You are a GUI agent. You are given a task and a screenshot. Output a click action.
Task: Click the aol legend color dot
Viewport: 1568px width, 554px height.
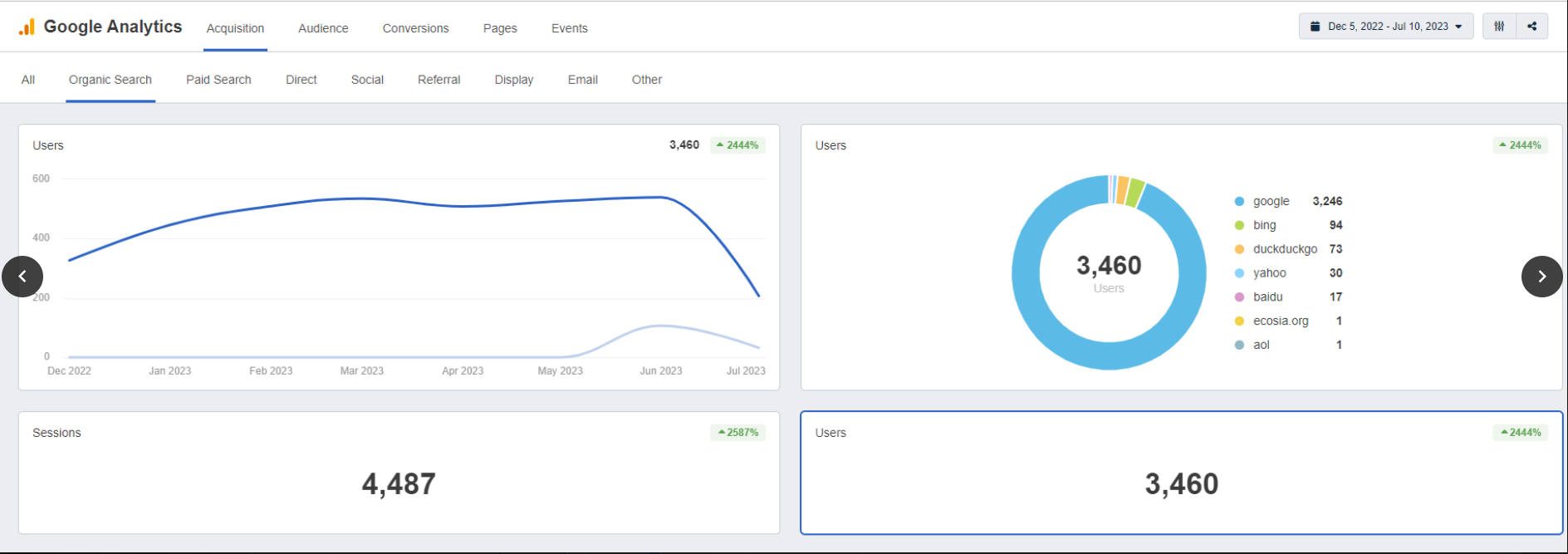pyautogui.click(x=1239, y=345)
